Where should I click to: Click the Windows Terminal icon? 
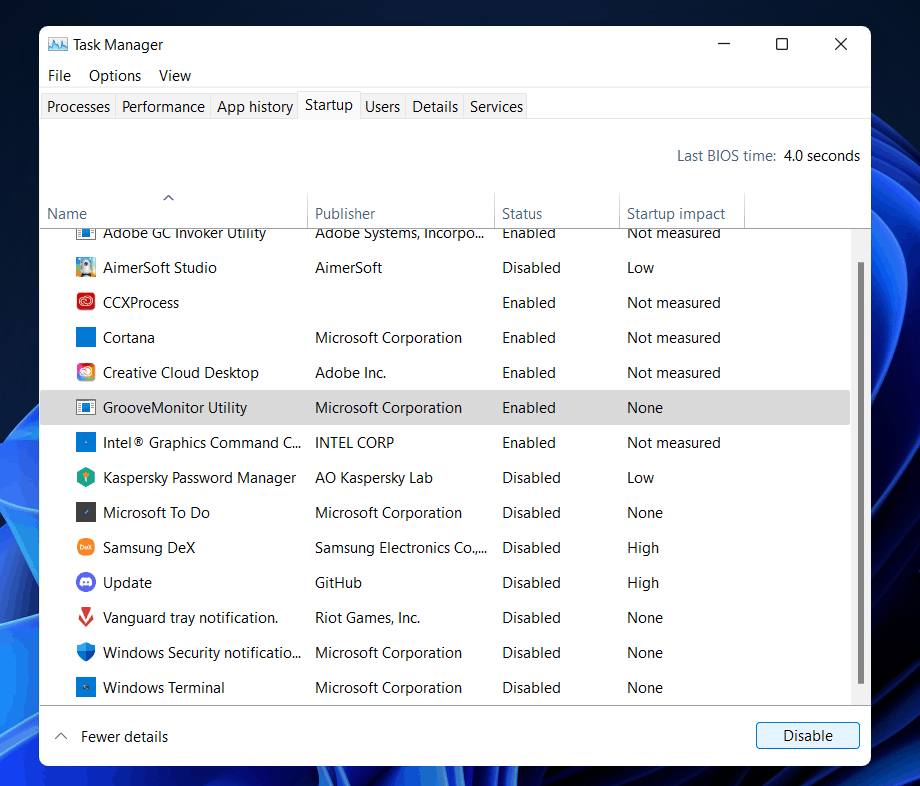coord(86,688)
